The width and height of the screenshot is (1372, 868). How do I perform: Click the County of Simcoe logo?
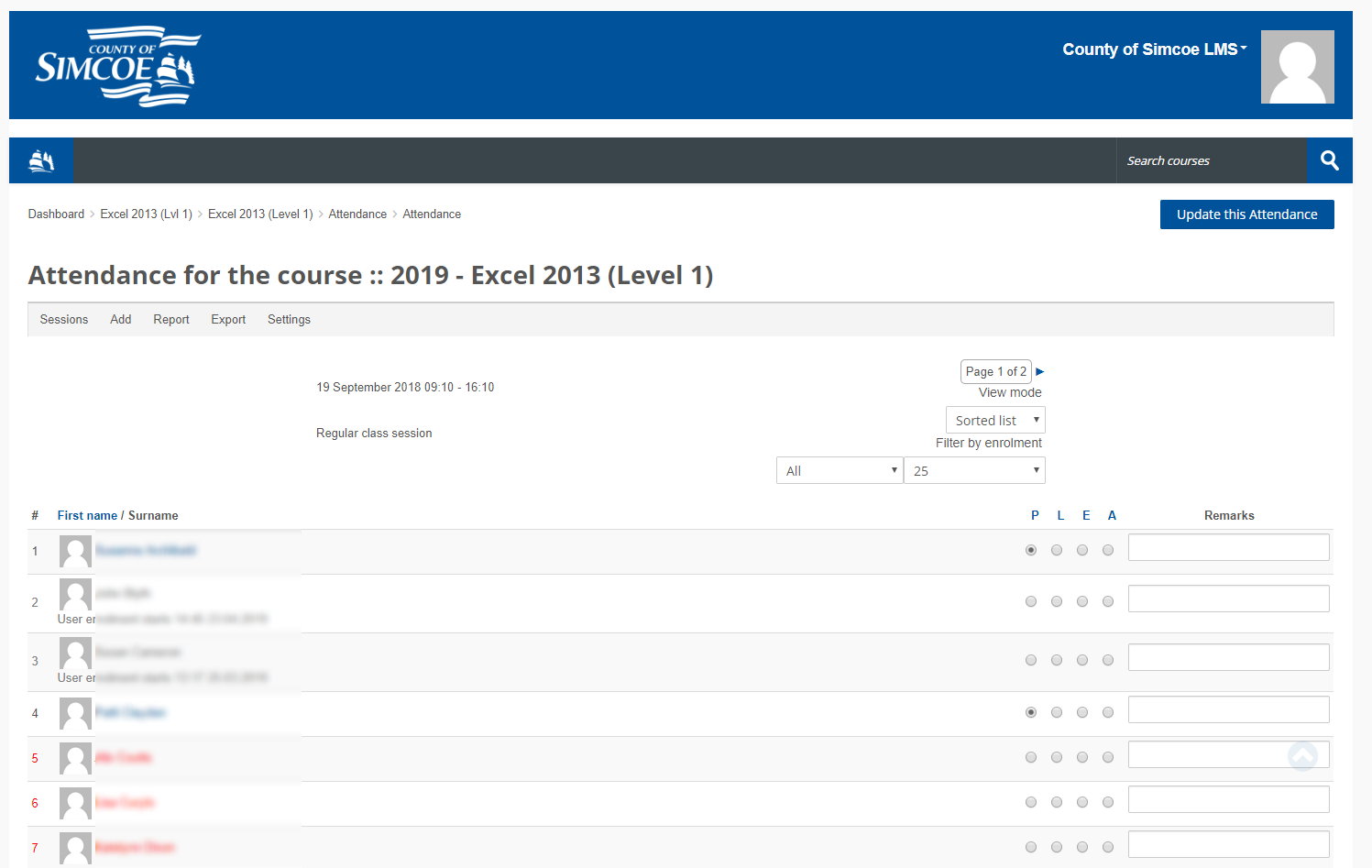coord(118,66)
